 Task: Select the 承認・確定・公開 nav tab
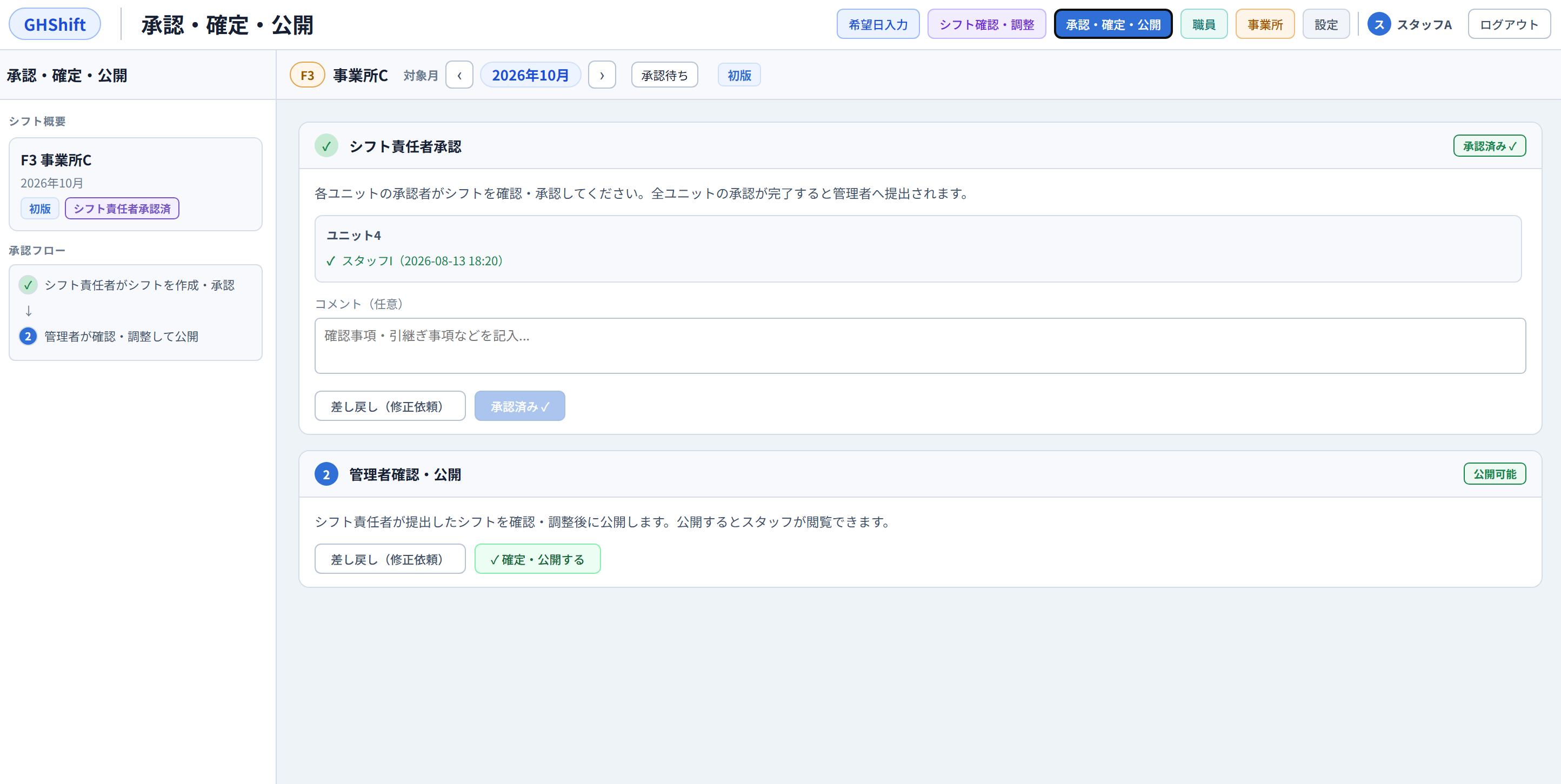tap(1112, 24)
